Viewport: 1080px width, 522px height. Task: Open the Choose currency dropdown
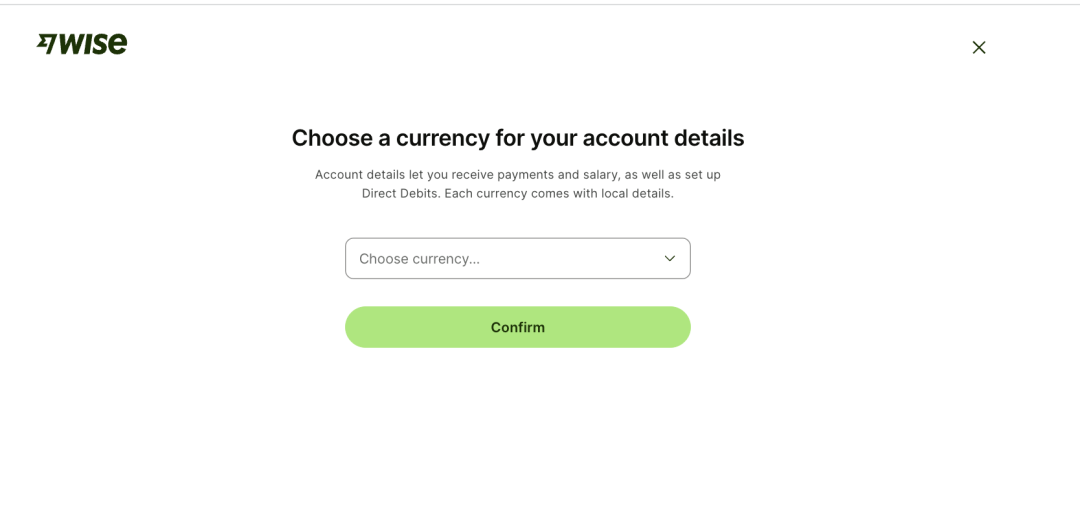pyautogui.click(x=517, y=258)
